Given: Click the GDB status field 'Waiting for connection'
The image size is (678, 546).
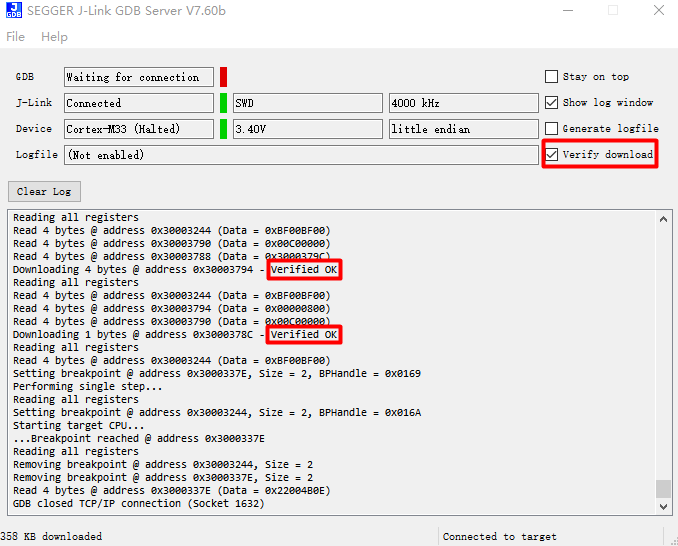Looking at the screenshot, I should (139, 77).
